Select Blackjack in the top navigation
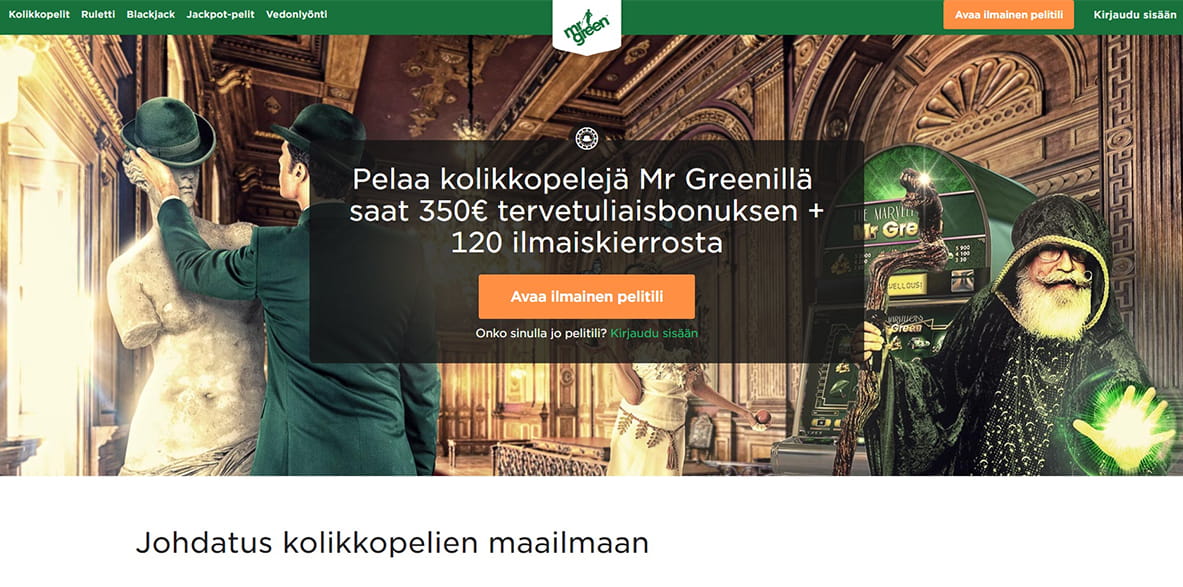The height and width of the screenshot is (587, 1183). [150, 14]
